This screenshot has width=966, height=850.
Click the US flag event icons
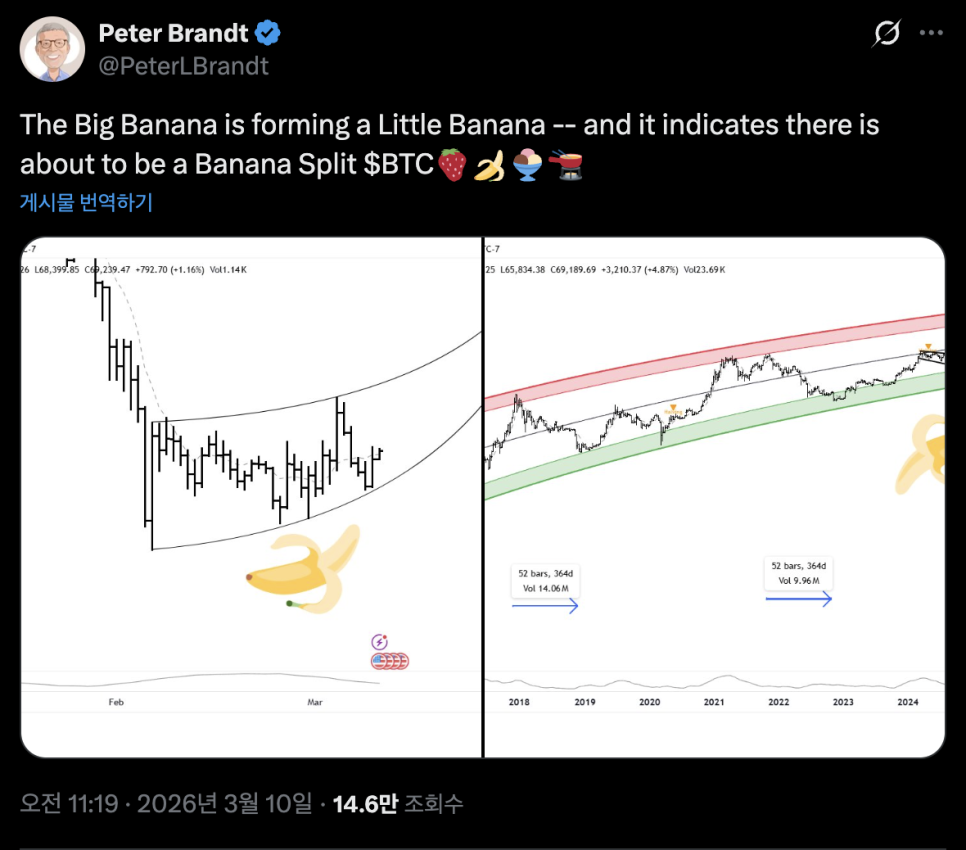pos(390,661)
